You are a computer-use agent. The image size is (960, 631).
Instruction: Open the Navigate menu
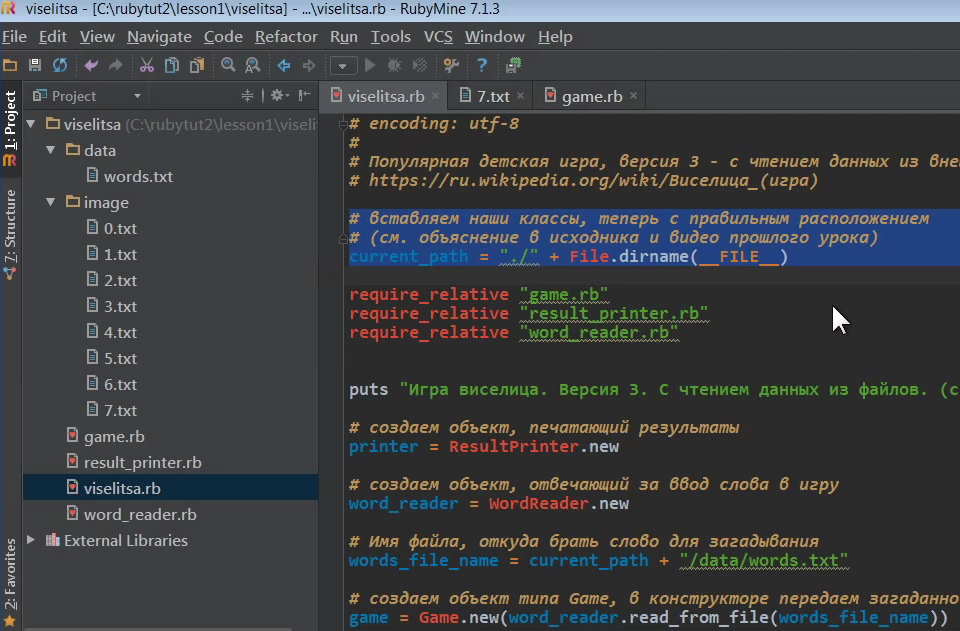[159, 37]
